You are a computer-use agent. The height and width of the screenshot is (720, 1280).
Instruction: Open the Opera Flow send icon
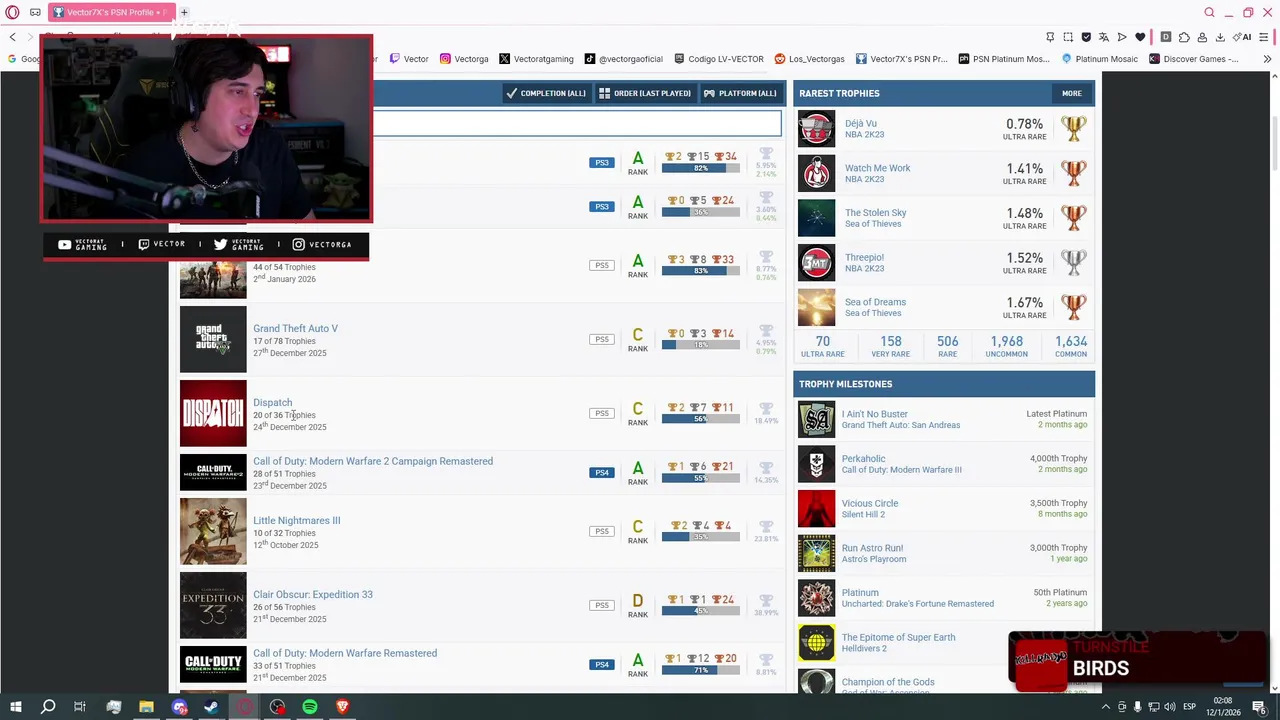[x=1122, y=37]
